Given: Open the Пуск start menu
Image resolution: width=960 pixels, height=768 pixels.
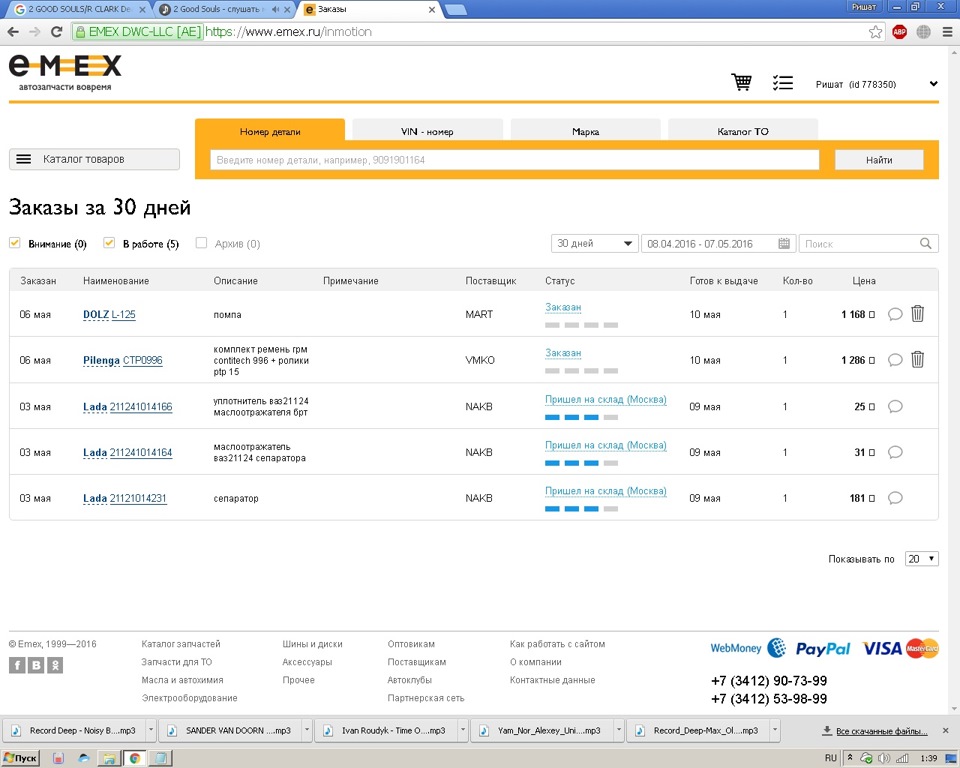Looking at the screenshot, I should [20, 758].
